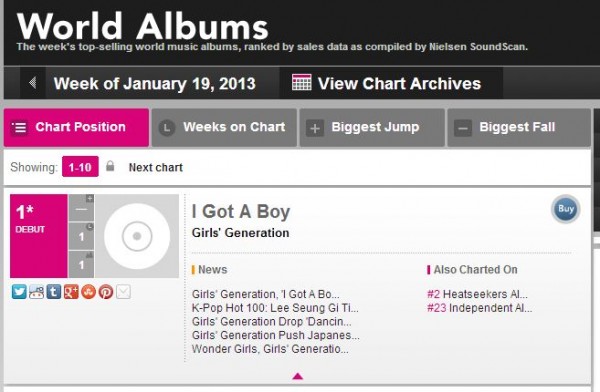600x392 pixels.
Task: Share chart entry on Twitter
Action: [19, 292]
